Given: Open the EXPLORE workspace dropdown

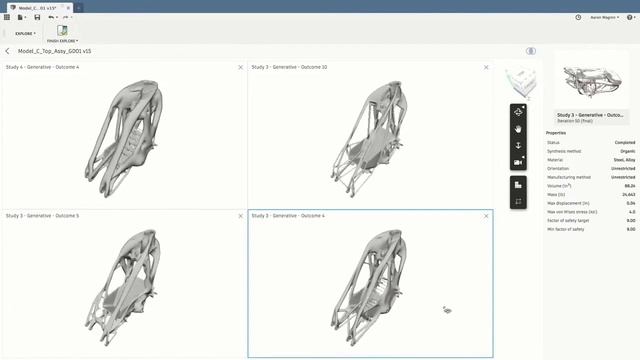Looking at the screenshot, I should pyautogui.click(x=25, y=33).
